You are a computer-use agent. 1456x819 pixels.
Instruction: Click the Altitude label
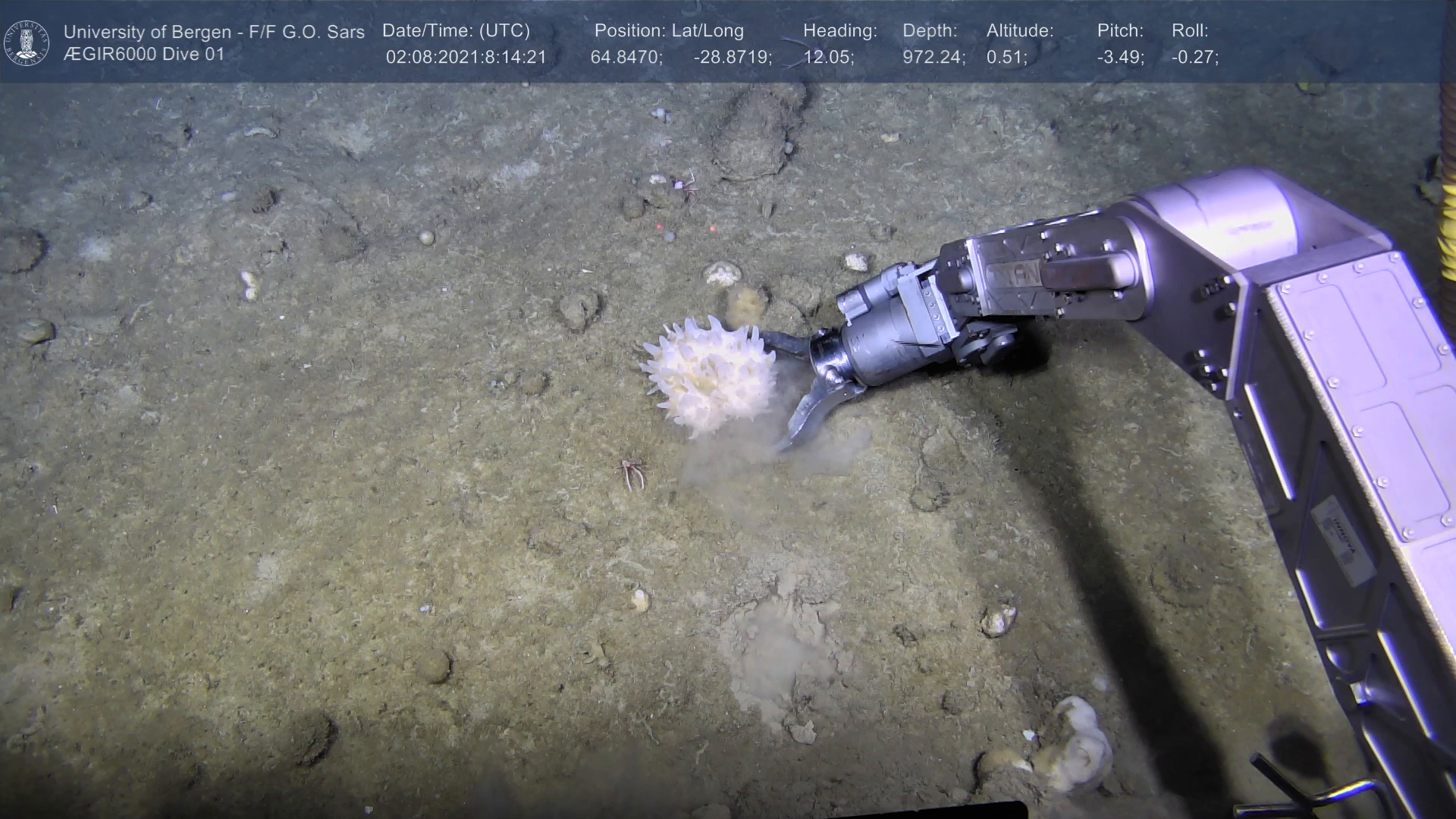click(1020, 30)
